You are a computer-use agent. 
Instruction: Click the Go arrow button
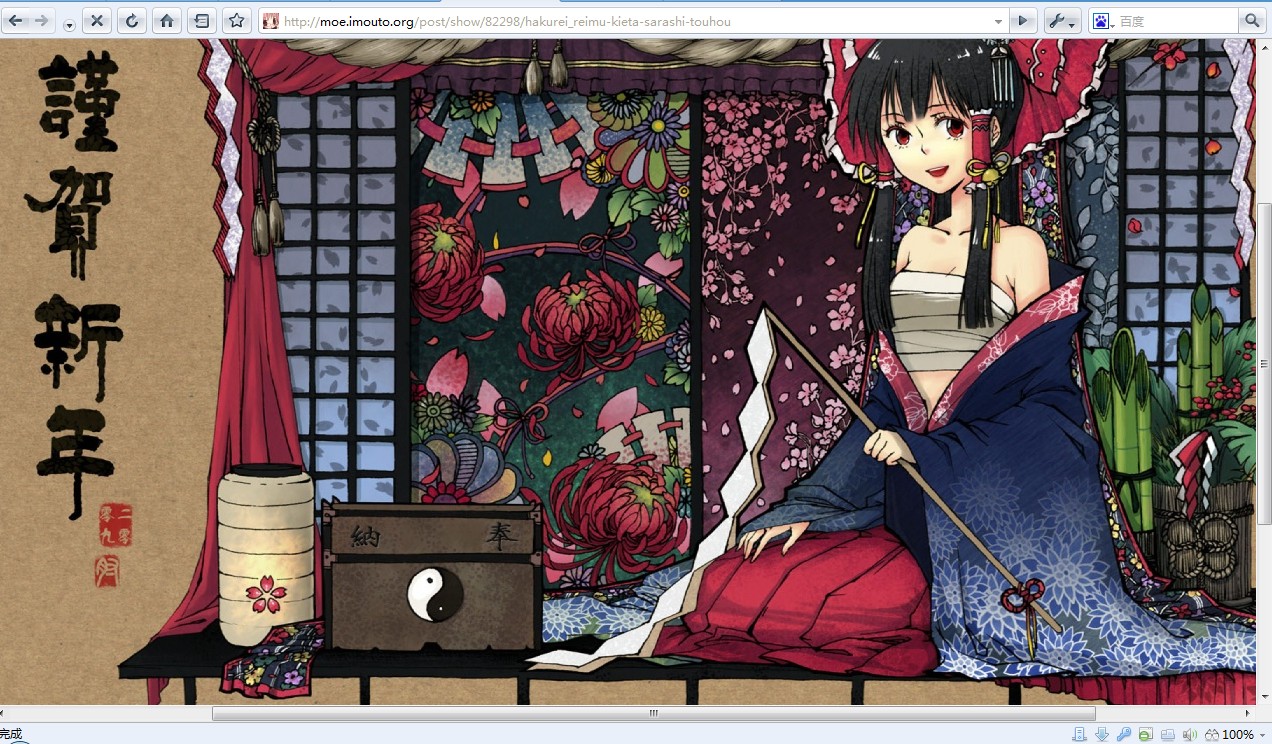1022,21
